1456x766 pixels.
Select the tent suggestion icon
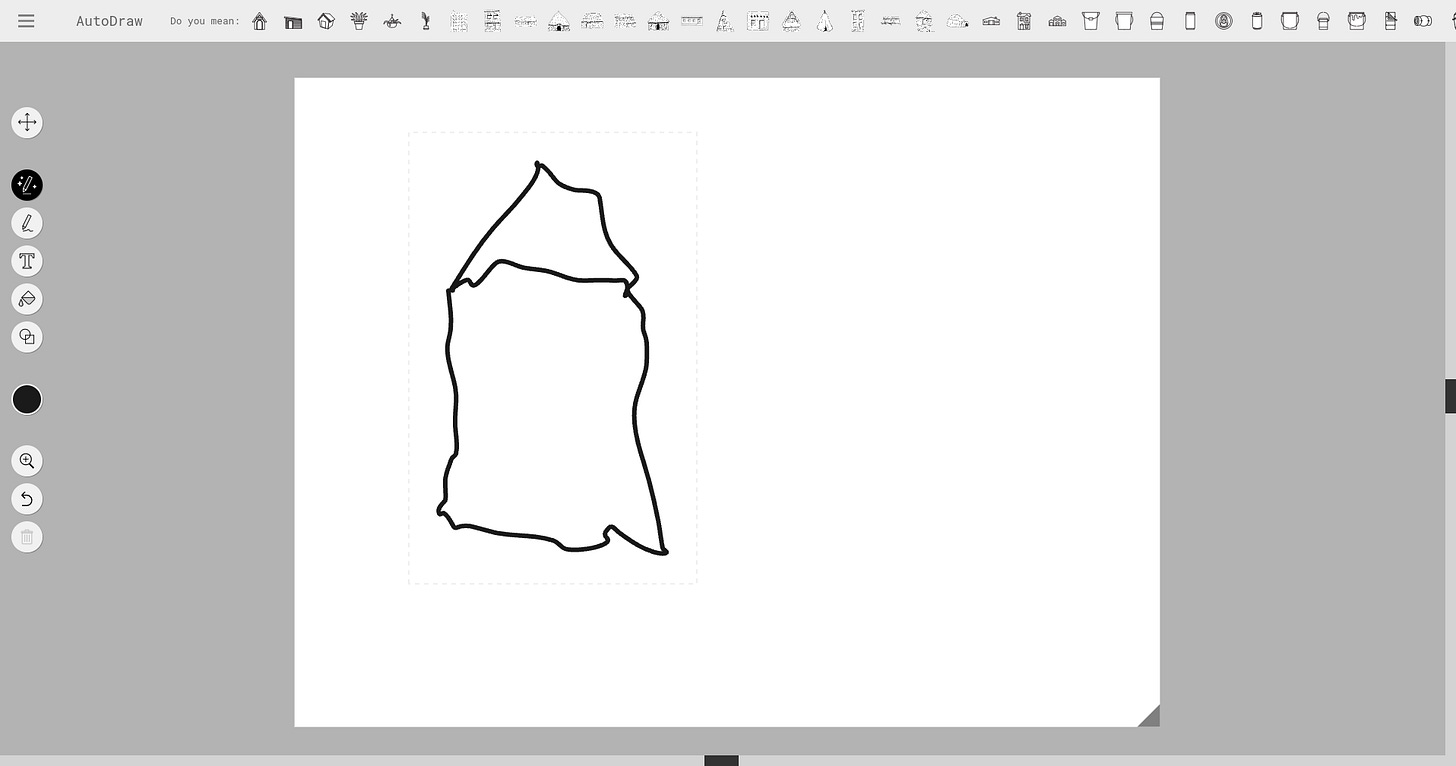click(824, 20)
